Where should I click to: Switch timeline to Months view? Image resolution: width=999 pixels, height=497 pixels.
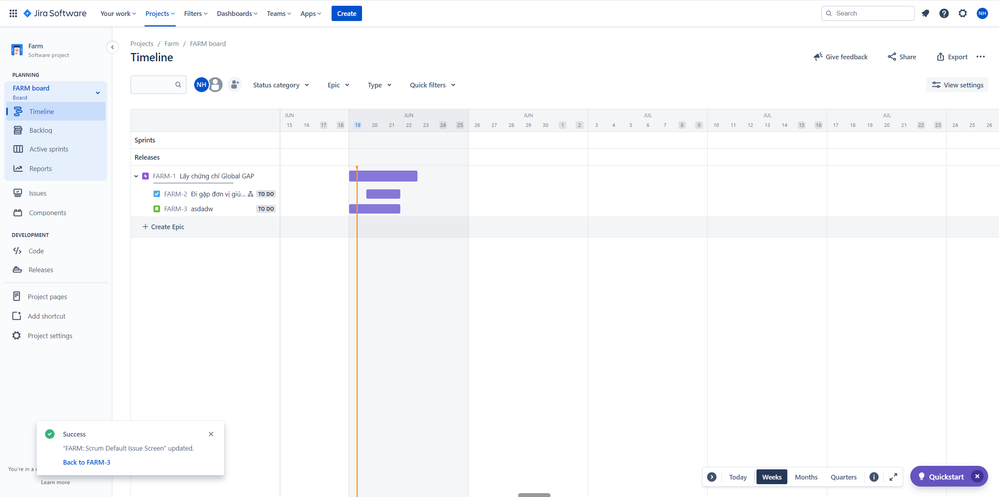point(806,477)
